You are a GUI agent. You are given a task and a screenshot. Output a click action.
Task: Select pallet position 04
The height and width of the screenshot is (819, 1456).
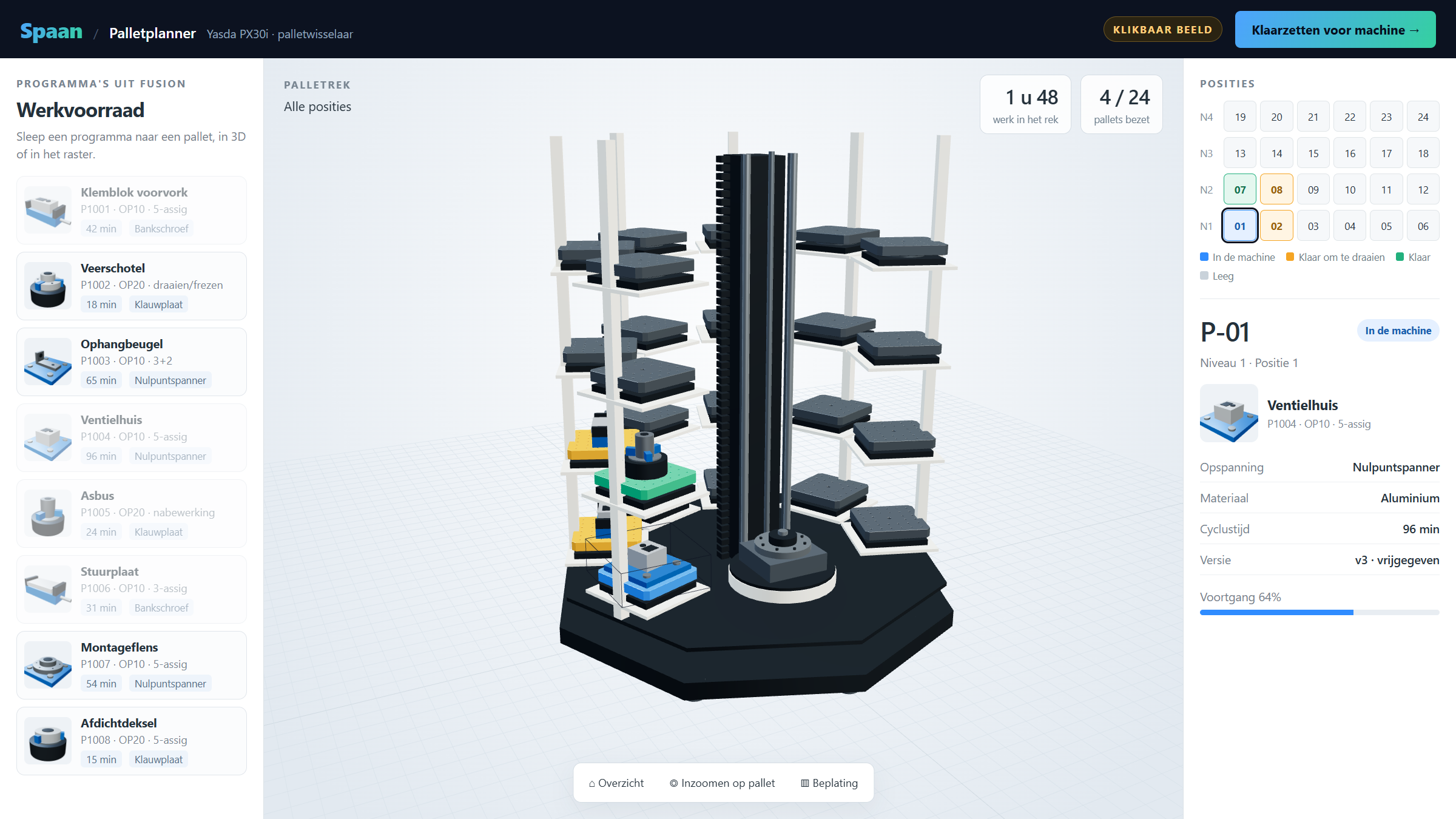1350,226
